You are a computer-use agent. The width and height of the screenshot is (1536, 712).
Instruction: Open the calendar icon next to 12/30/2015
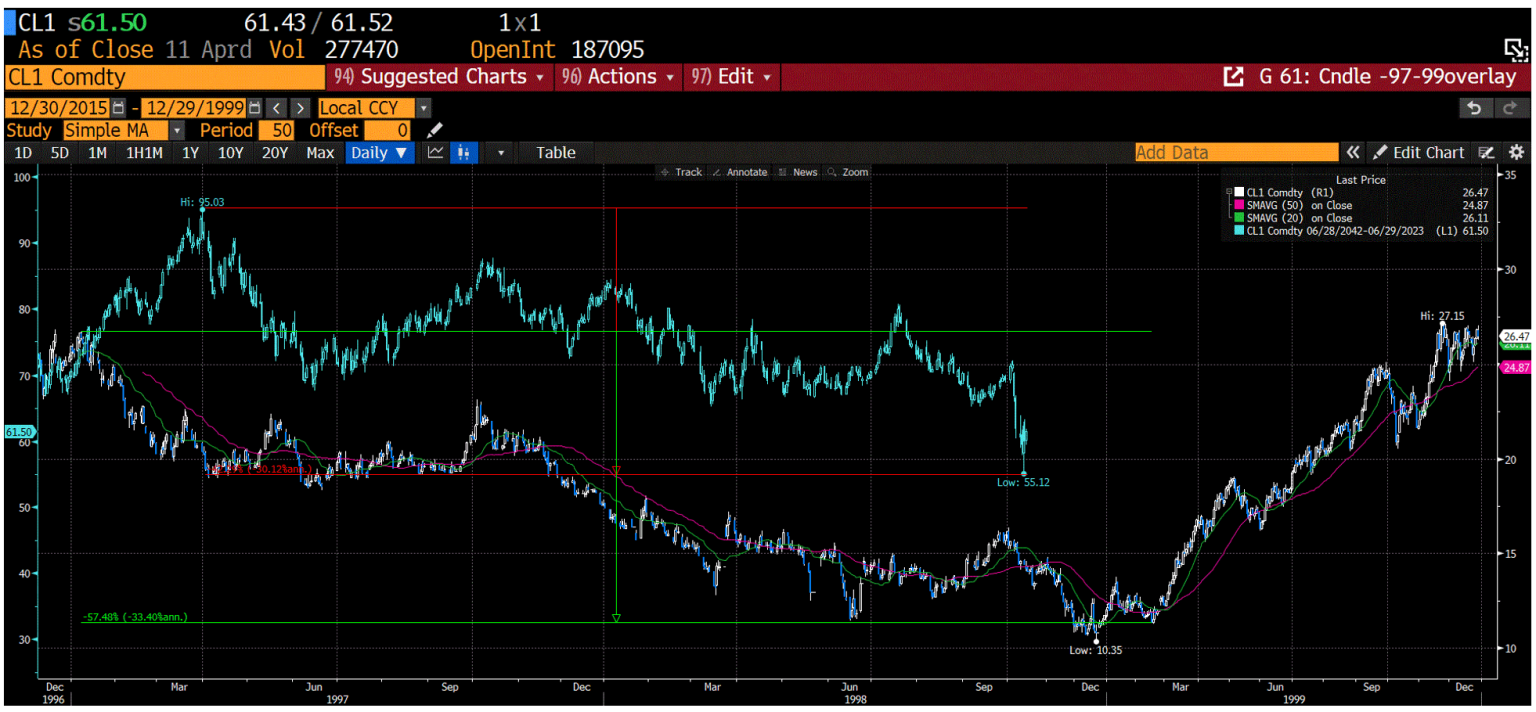(x=116, y=107)
